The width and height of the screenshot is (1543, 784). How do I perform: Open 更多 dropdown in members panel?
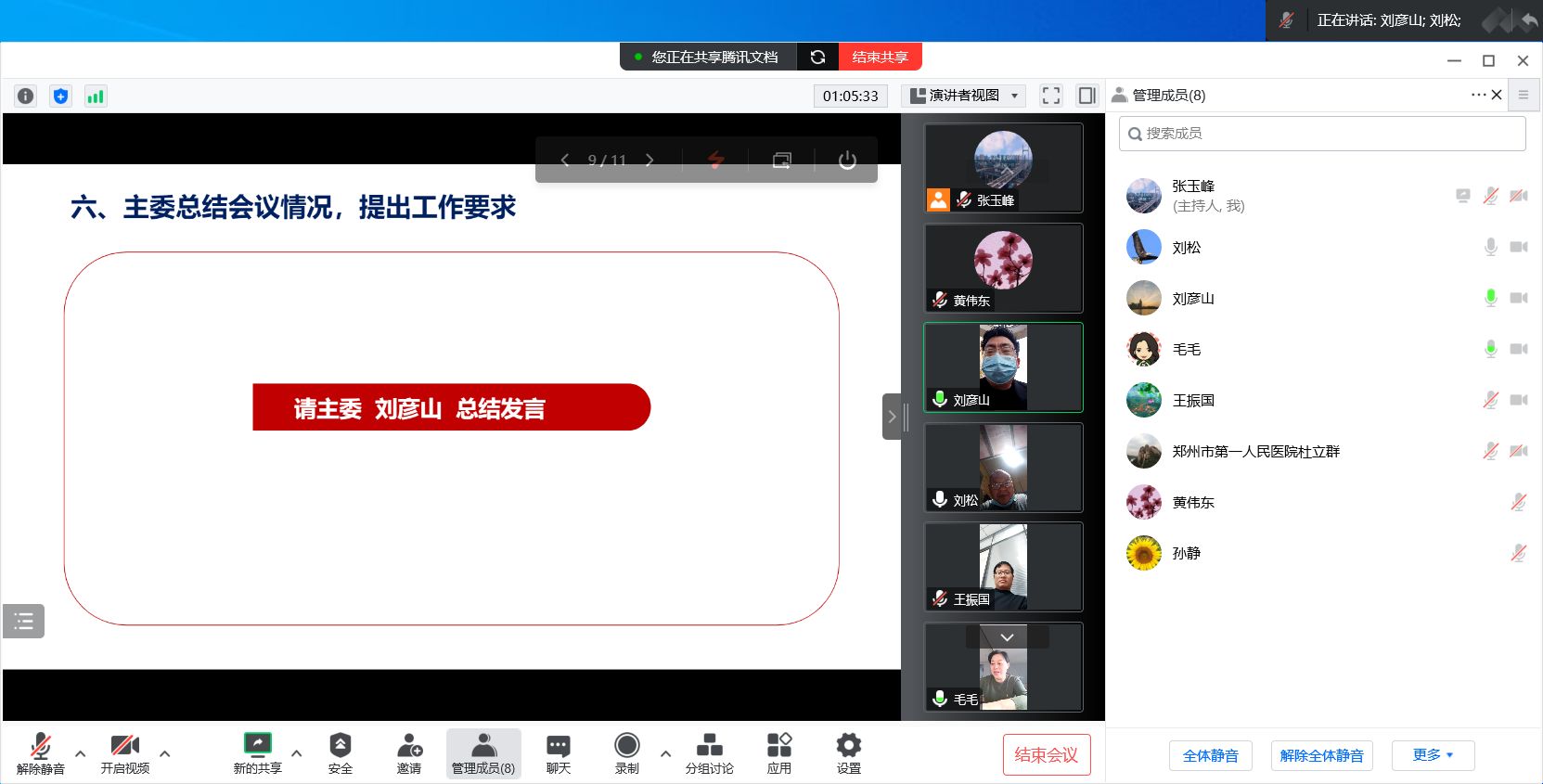[1433, 755]
